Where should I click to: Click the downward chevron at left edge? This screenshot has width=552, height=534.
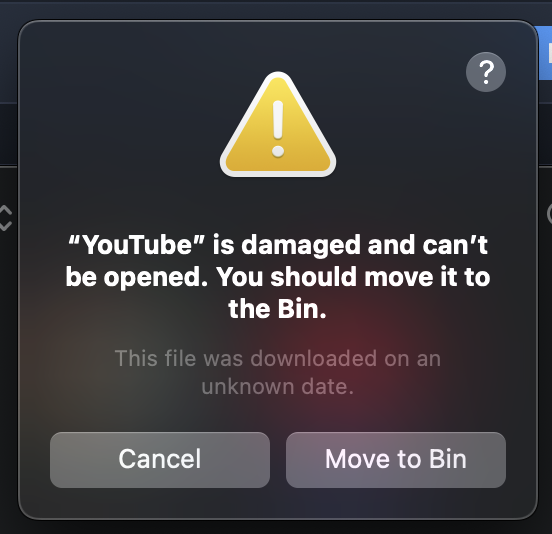pos(6,226)
